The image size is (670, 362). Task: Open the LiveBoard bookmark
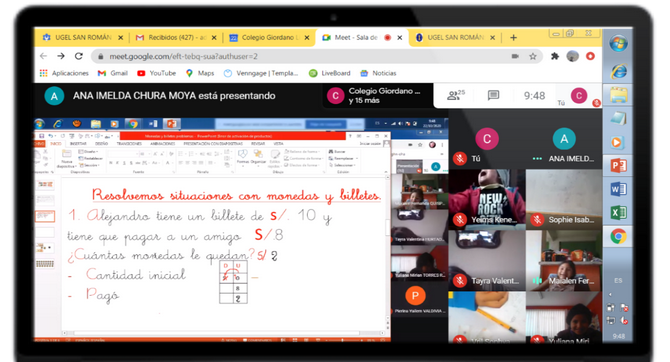pos(329,73)
